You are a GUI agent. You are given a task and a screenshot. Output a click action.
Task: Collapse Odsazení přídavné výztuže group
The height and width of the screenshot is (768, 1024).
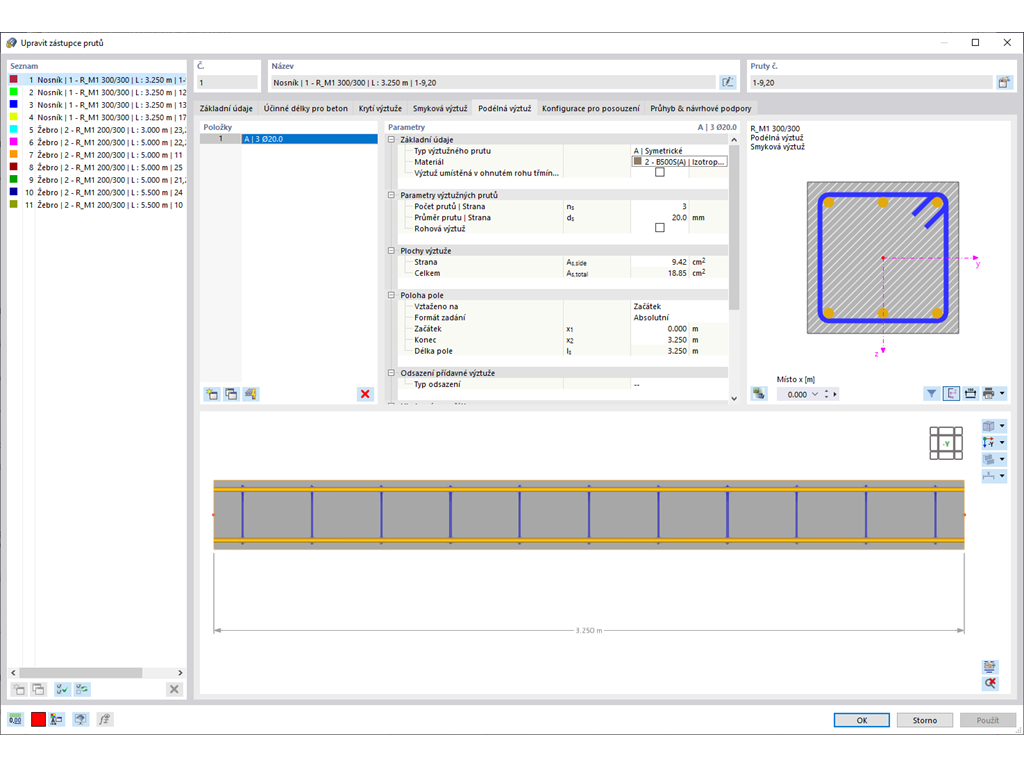[391, 373]
